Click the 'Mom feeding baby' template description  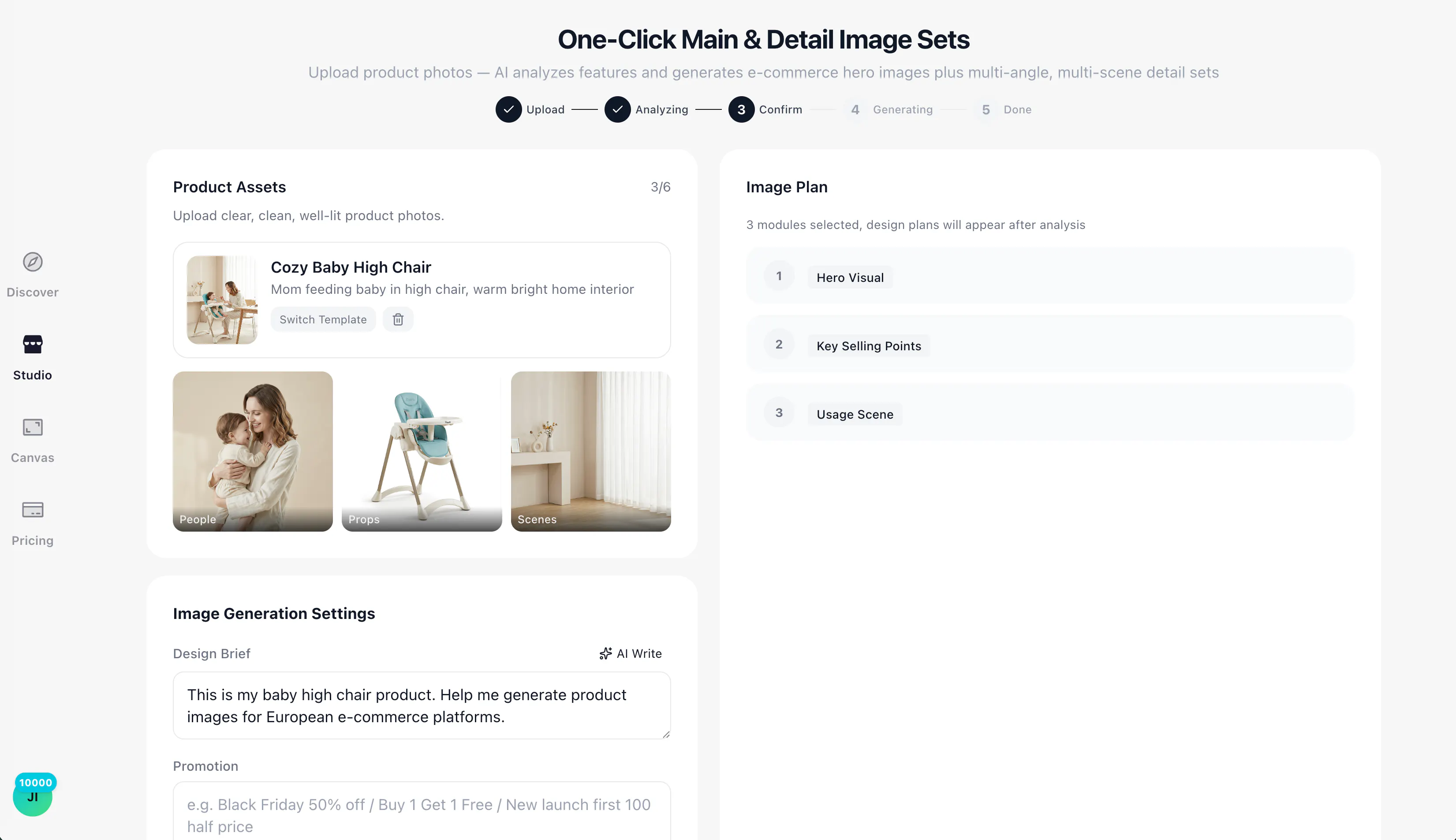click(x=452, y=289)
